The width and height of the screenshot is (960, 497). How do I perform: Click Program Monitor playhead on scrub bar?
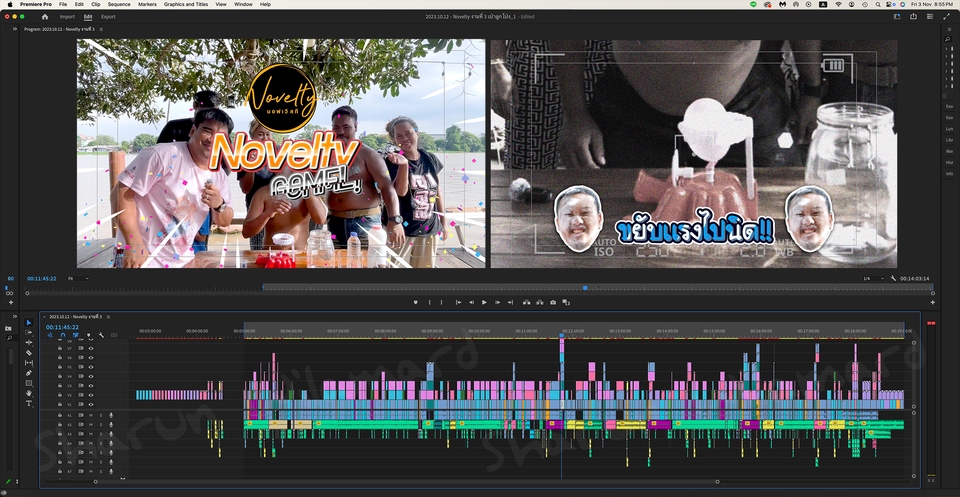tap(585, 288)
